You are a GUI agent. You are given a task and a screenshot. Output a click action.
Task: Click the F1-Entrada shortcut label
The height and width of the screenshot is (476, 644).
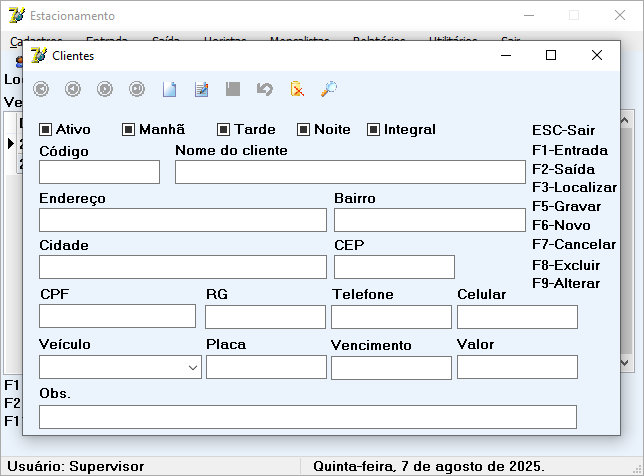pyautogui.click(x=570, y=150)
